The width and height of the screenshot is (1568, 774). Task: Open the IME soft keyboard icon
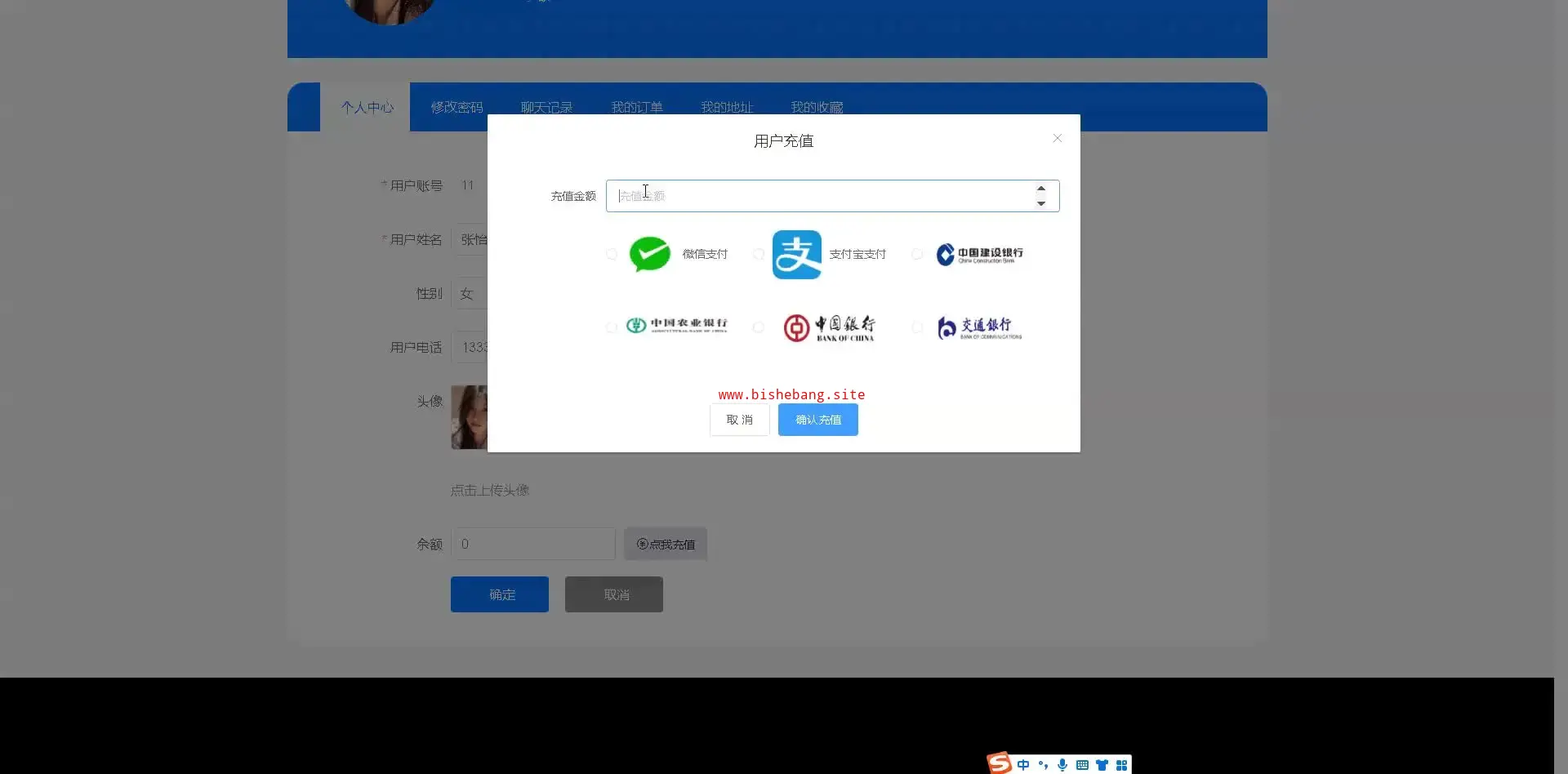point(1082,765)
